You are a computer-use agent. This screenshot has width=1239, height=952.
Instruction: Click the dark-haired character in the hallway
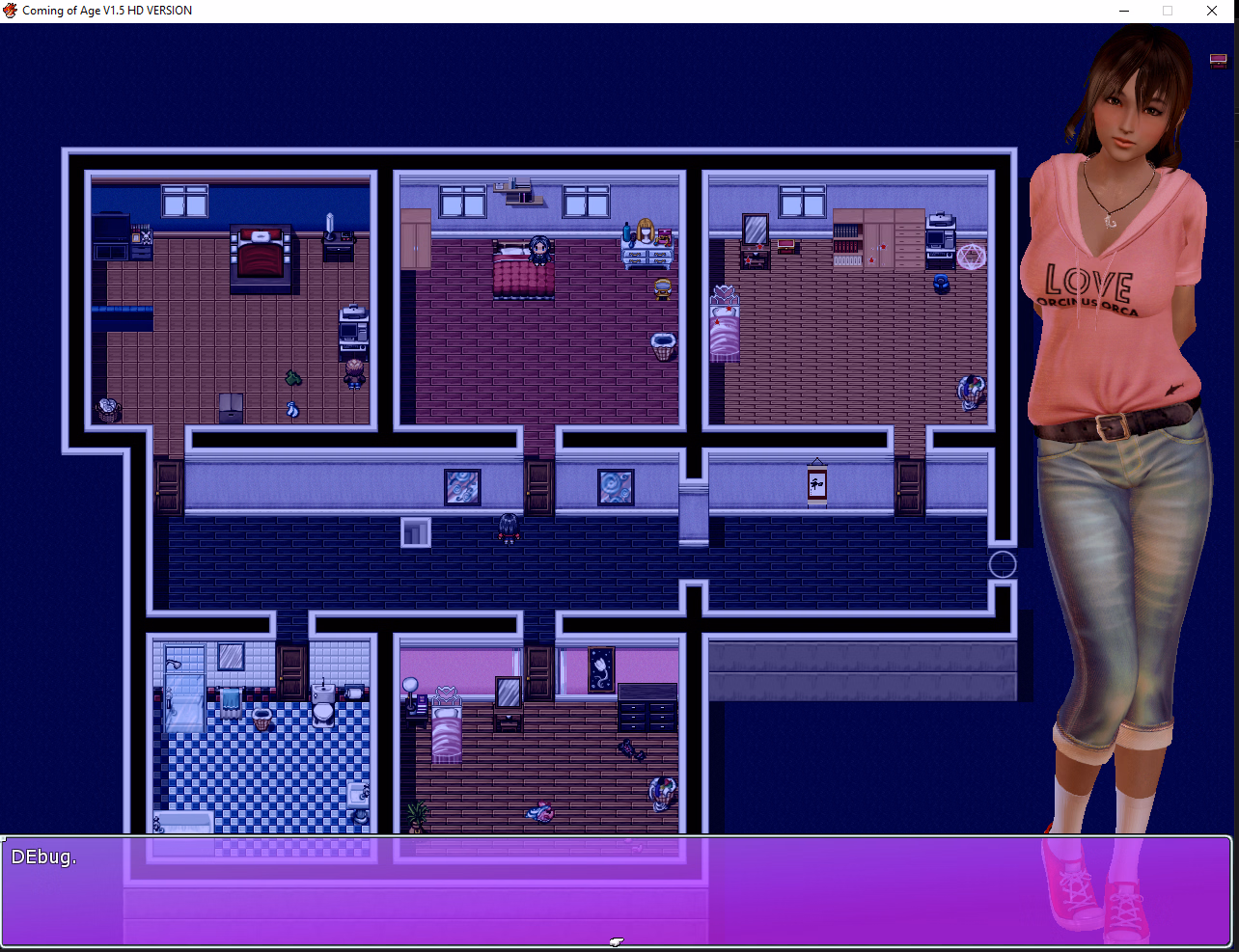[509, 529]
